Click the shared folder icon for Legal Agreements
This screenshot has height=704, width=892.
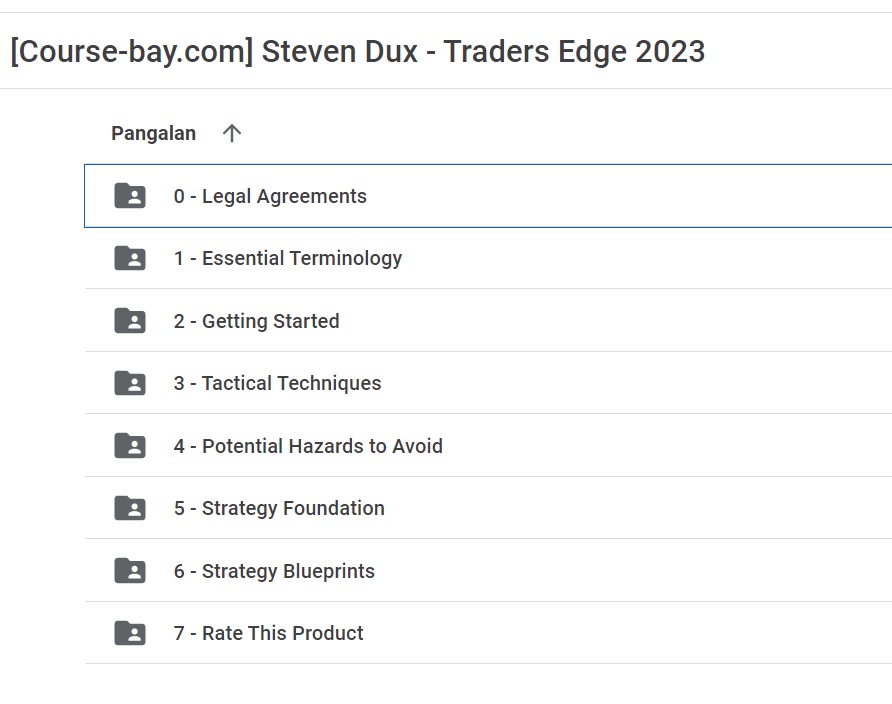click(x=130, y=196)
